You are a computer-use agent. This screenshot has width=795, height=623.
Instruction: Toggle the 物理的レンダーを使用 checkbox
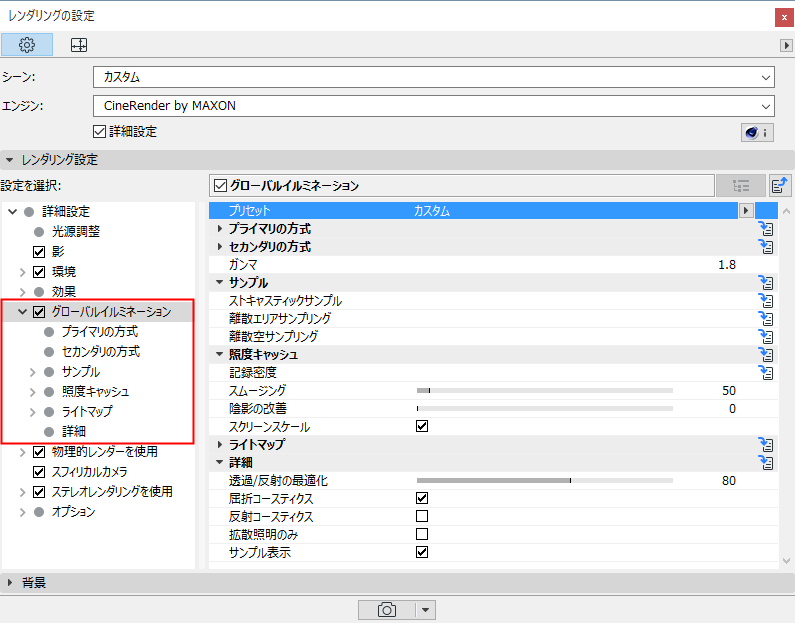click(x=39, y=452)
